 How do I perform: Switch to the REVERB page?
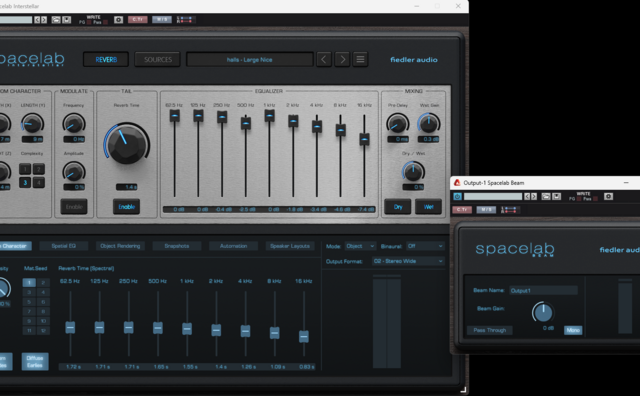pyautogui.click(x=106, y=60)
